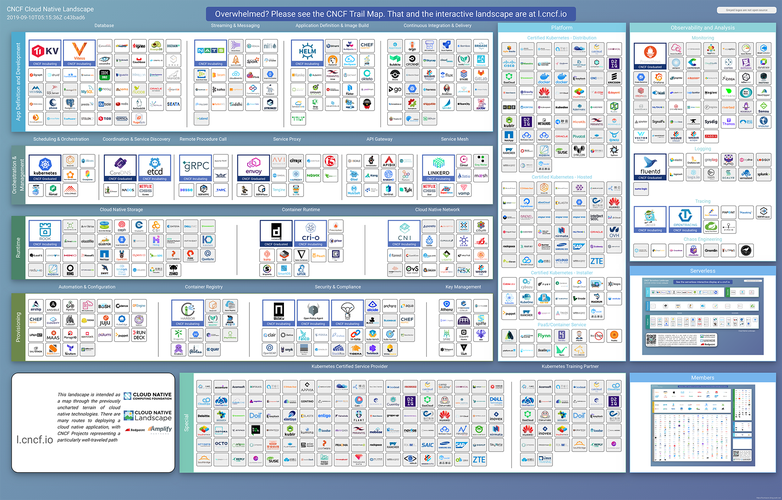The width and height of the screenshot is (782, 500).
Task: Click the Huawei logo in Kubernetes Distribution
Action: 544,92
